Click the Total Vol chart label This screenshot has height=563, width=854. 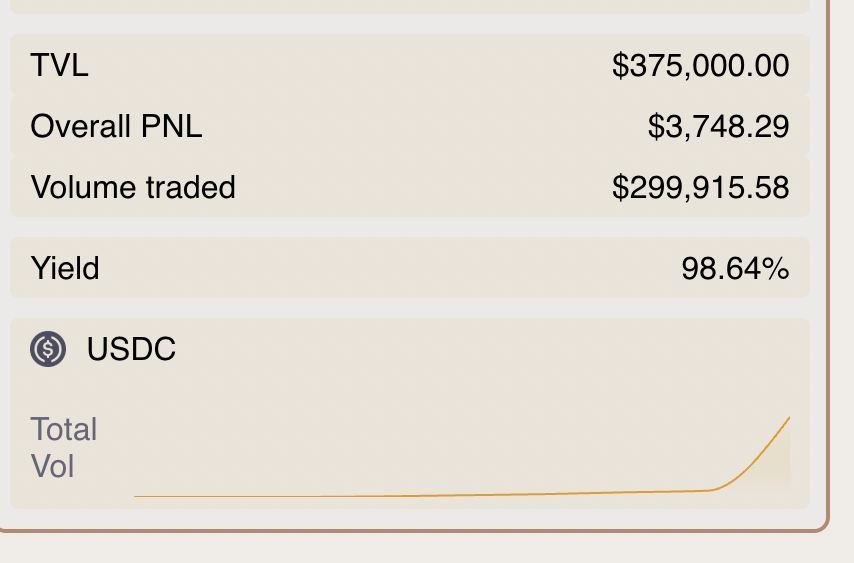[x=64, y=448]
